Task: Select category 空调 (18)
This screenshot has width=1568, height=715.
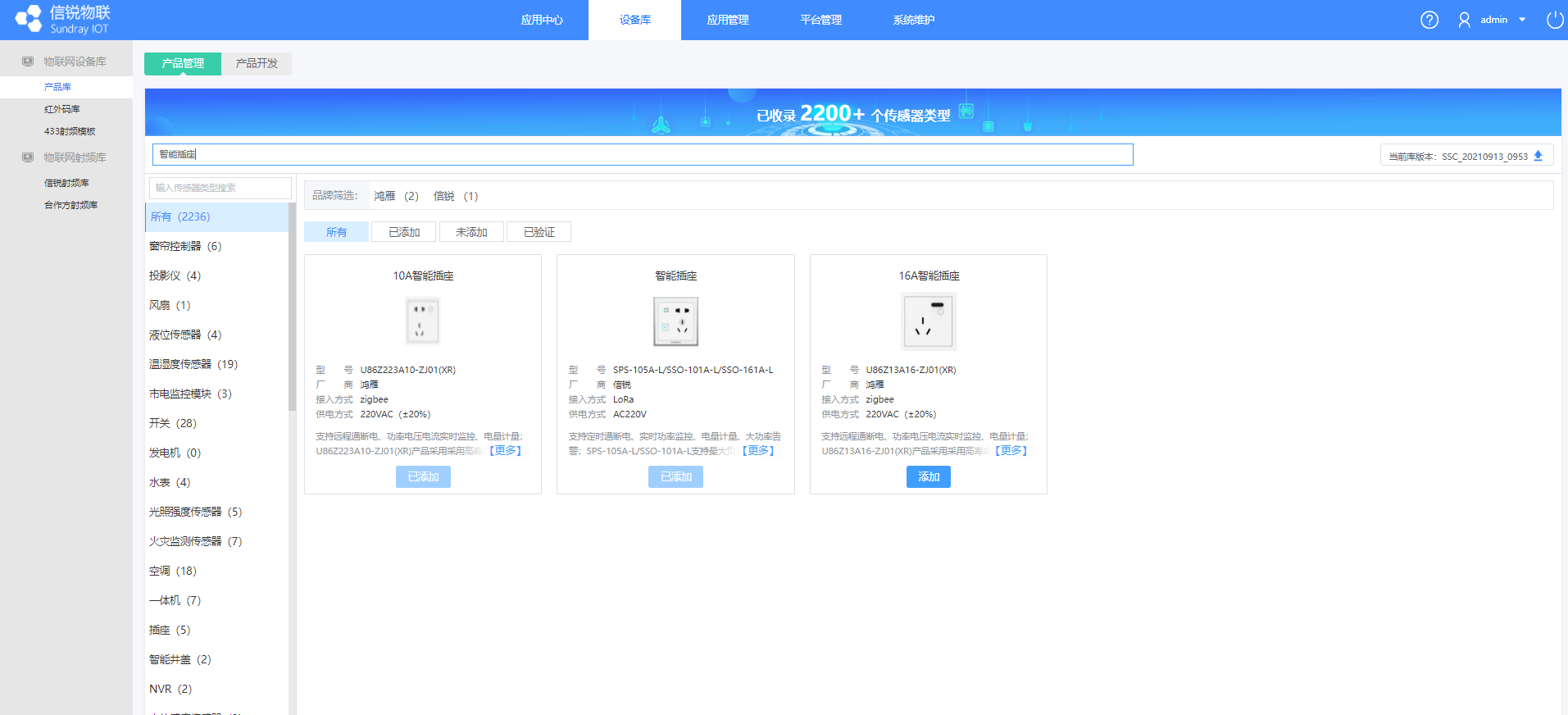Action: pos(216,571)
